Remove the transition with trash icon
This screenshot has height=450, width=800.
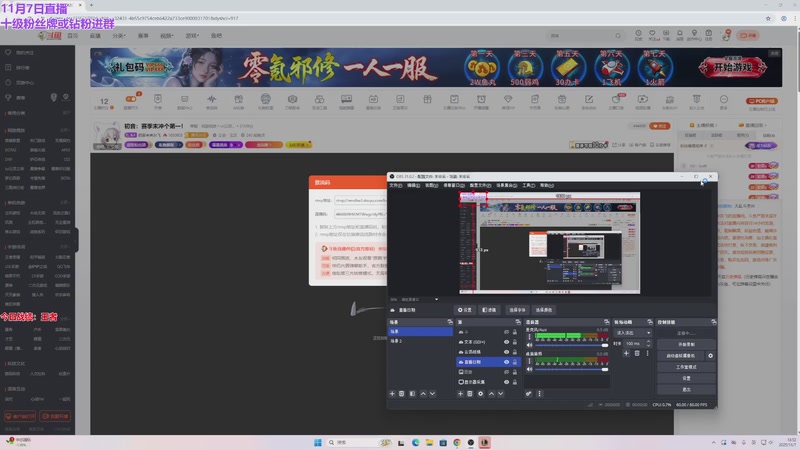(x=637, y=353)
